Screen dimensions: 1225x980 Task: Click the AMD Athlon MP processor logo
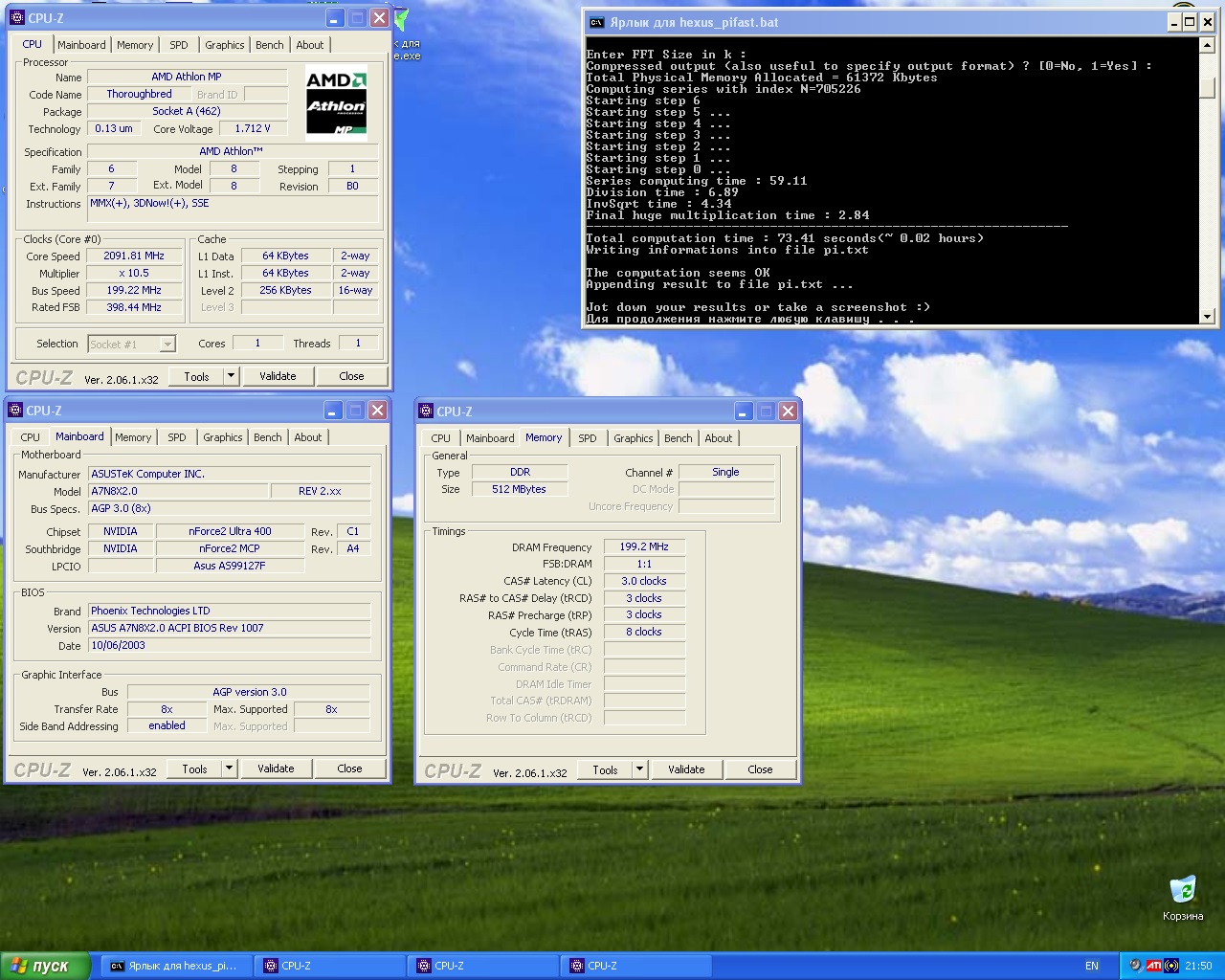(x=336, y=103)
